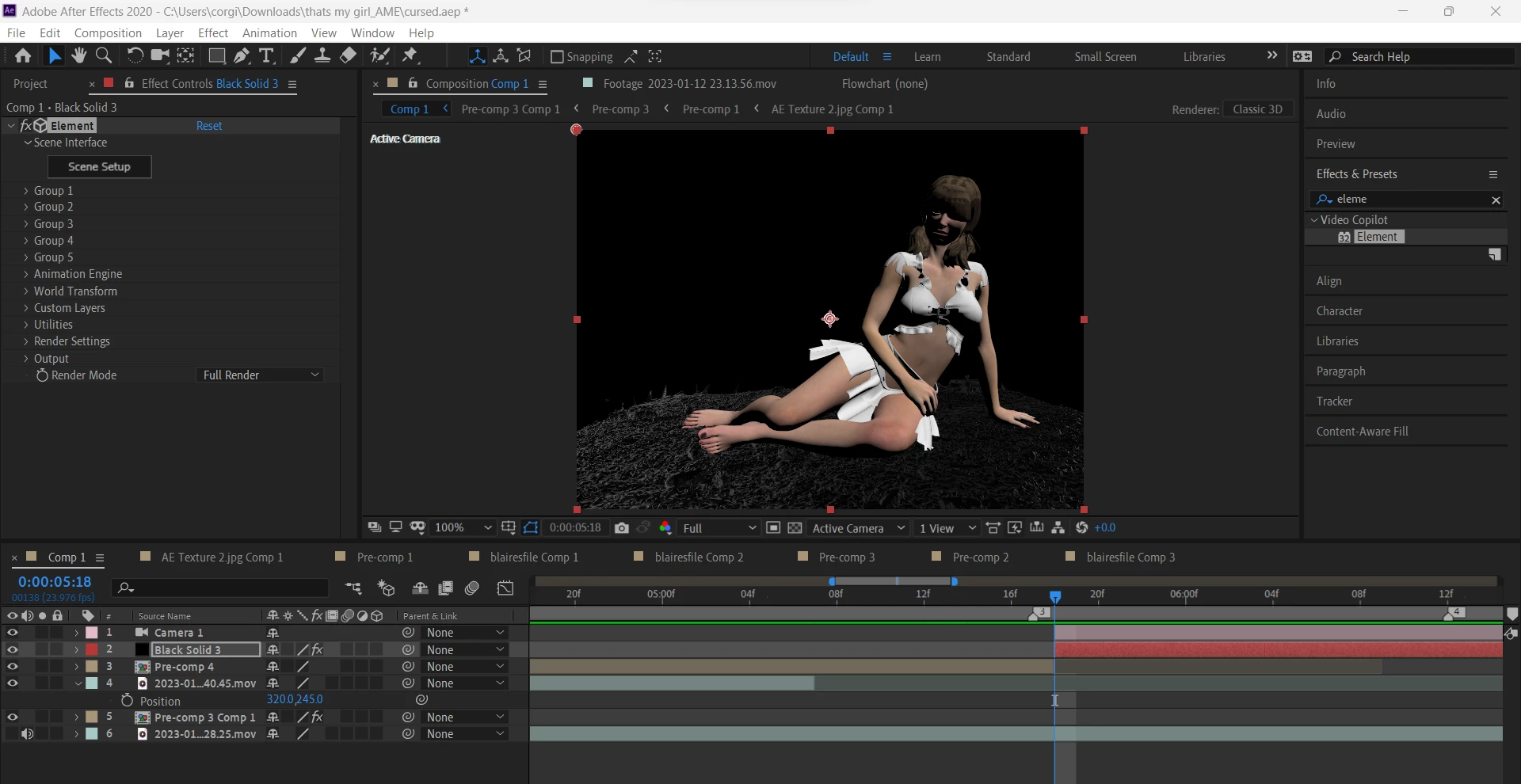Open the Render Mode dropdown
The width and height of the screenshot is (1521, 784).
coord(261,375)
